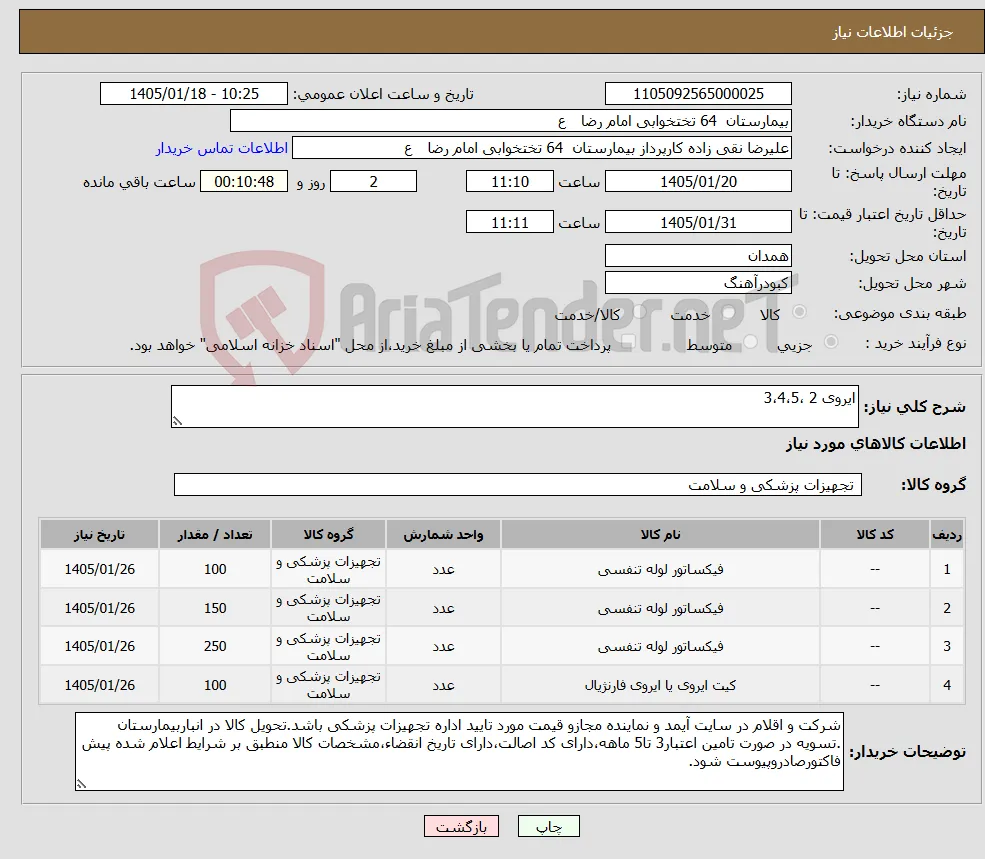
Task: Click the چاپ (print) button
Action: point(548,826)
